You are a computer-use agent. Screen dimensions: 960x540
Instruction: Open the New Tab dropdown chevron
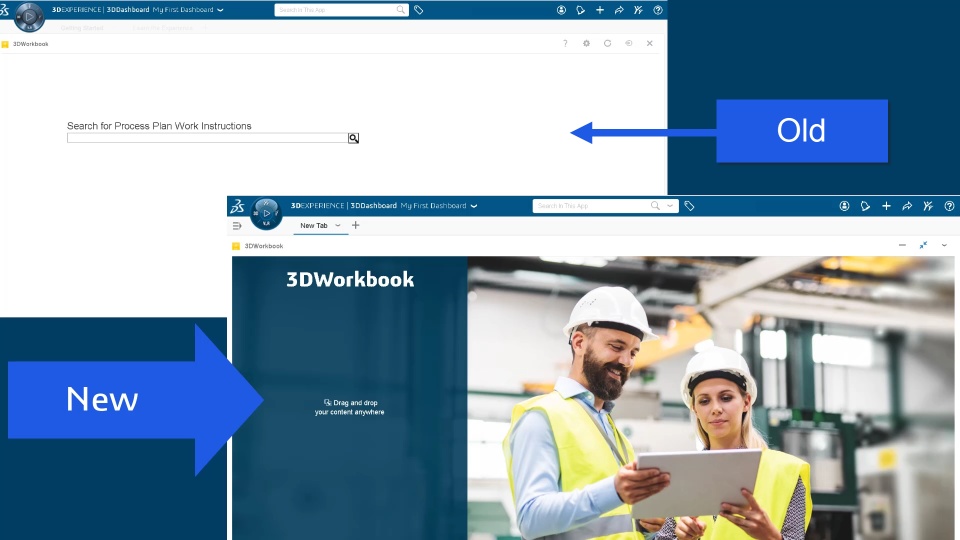pyautogui.click(x=337, y=225)
